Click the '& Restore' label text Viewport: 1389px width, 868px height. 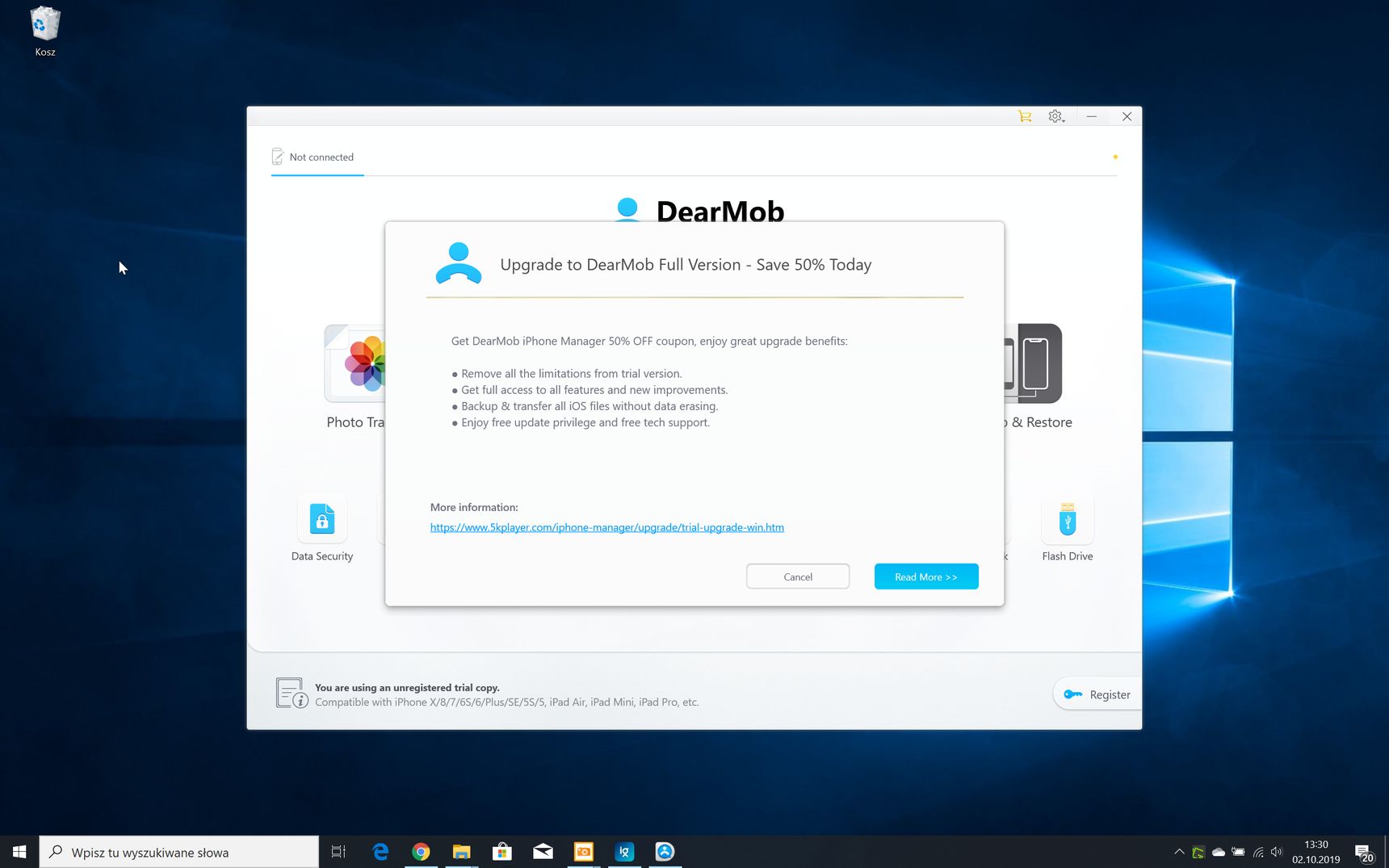coord(1042,422)
